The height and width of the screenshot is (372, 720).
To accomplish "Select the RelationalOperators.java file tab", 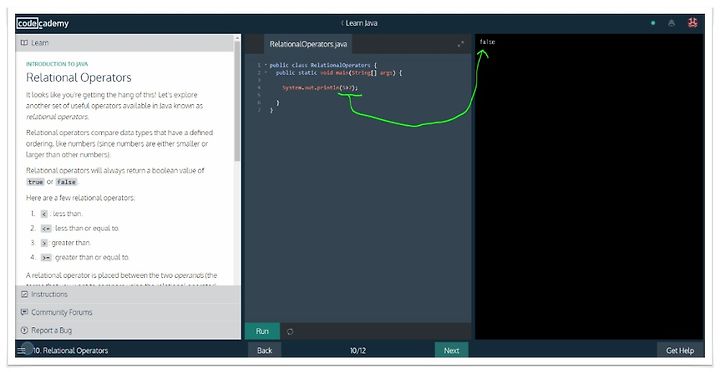I will (x=308, y=44).
